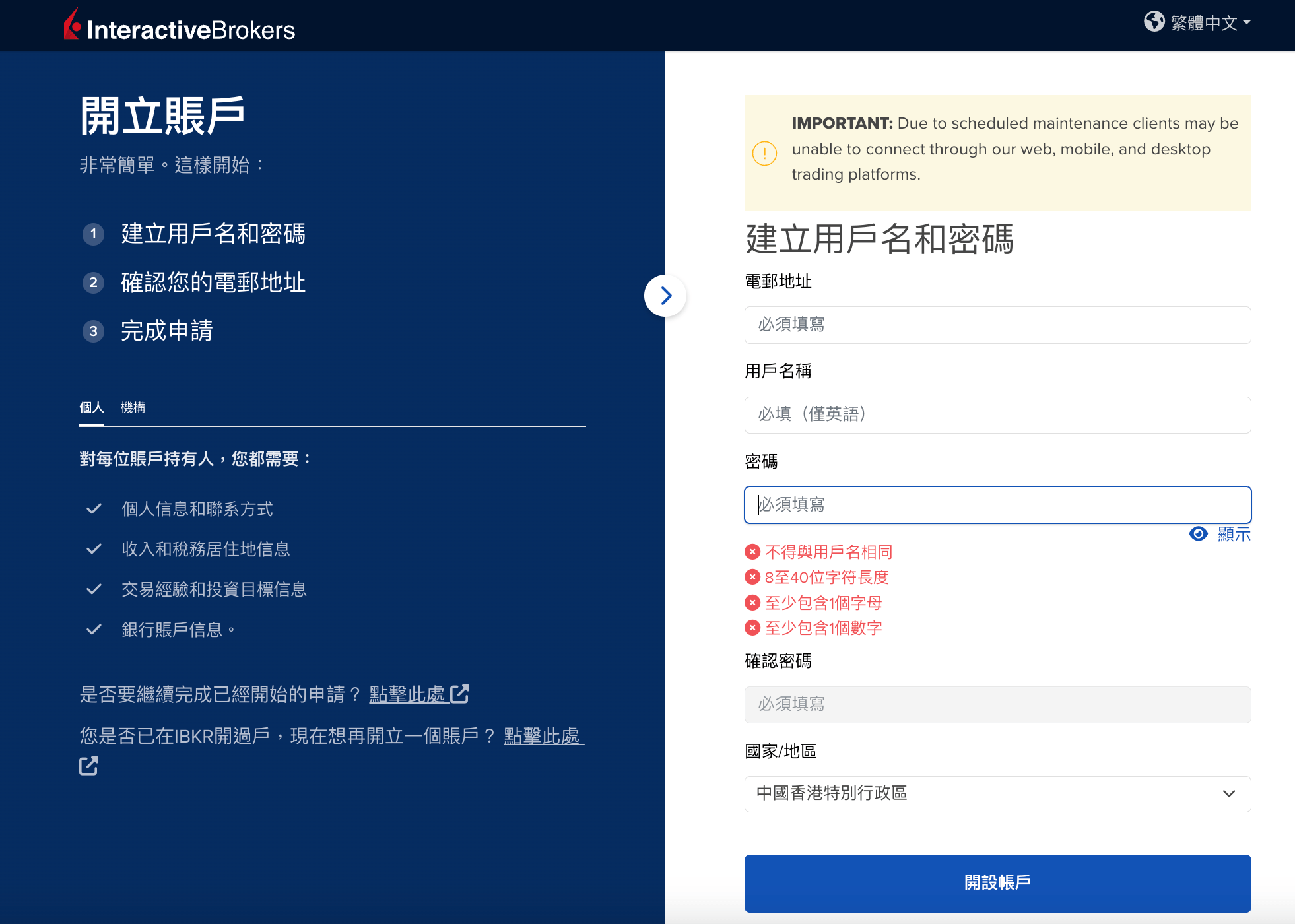
Task: Toggle password visibility with the eye icon
Action: tap(1198, 534)
